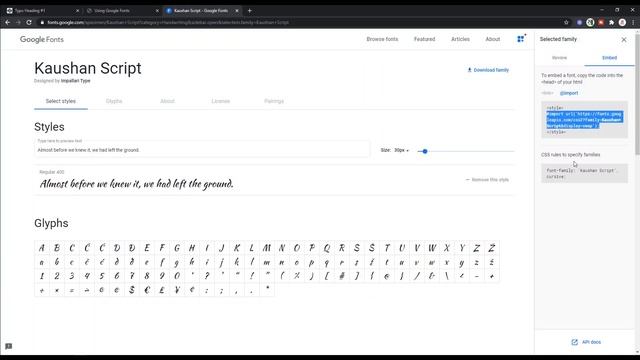Image resolution: width=640 pixels, height=360 pixels.
Task: Close the Selected family panel
Action: point(624,40)
